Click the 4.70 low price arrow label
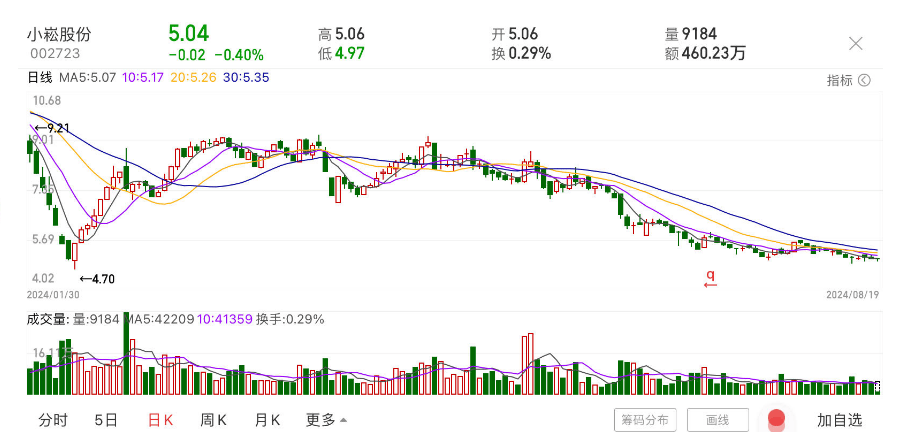The width and height of the screenshot is (903, 432). click(97, 279)
